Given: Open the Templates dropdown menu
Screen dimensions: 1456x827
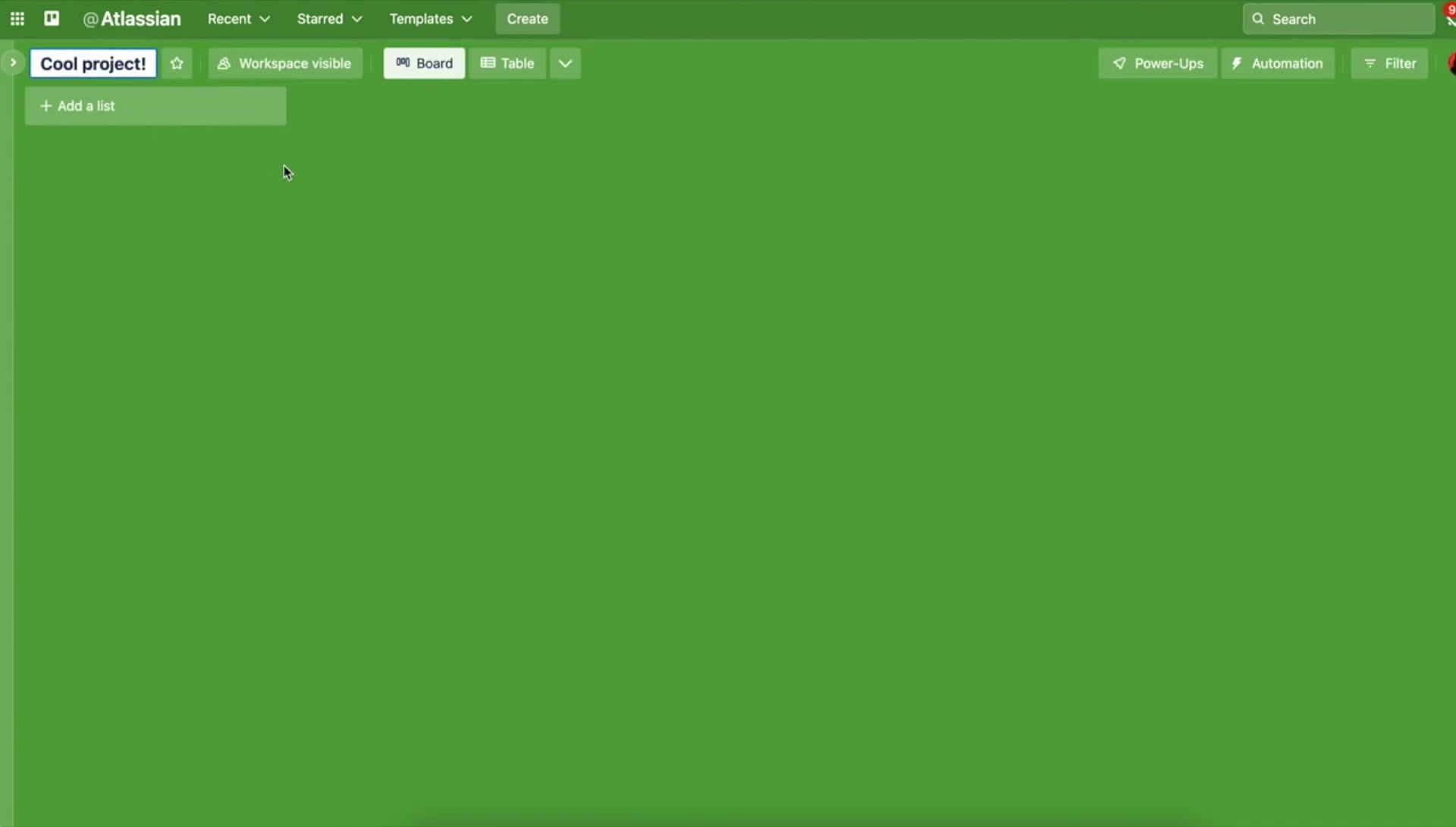Looking at the screenshot, I should (x=431, y=19).
